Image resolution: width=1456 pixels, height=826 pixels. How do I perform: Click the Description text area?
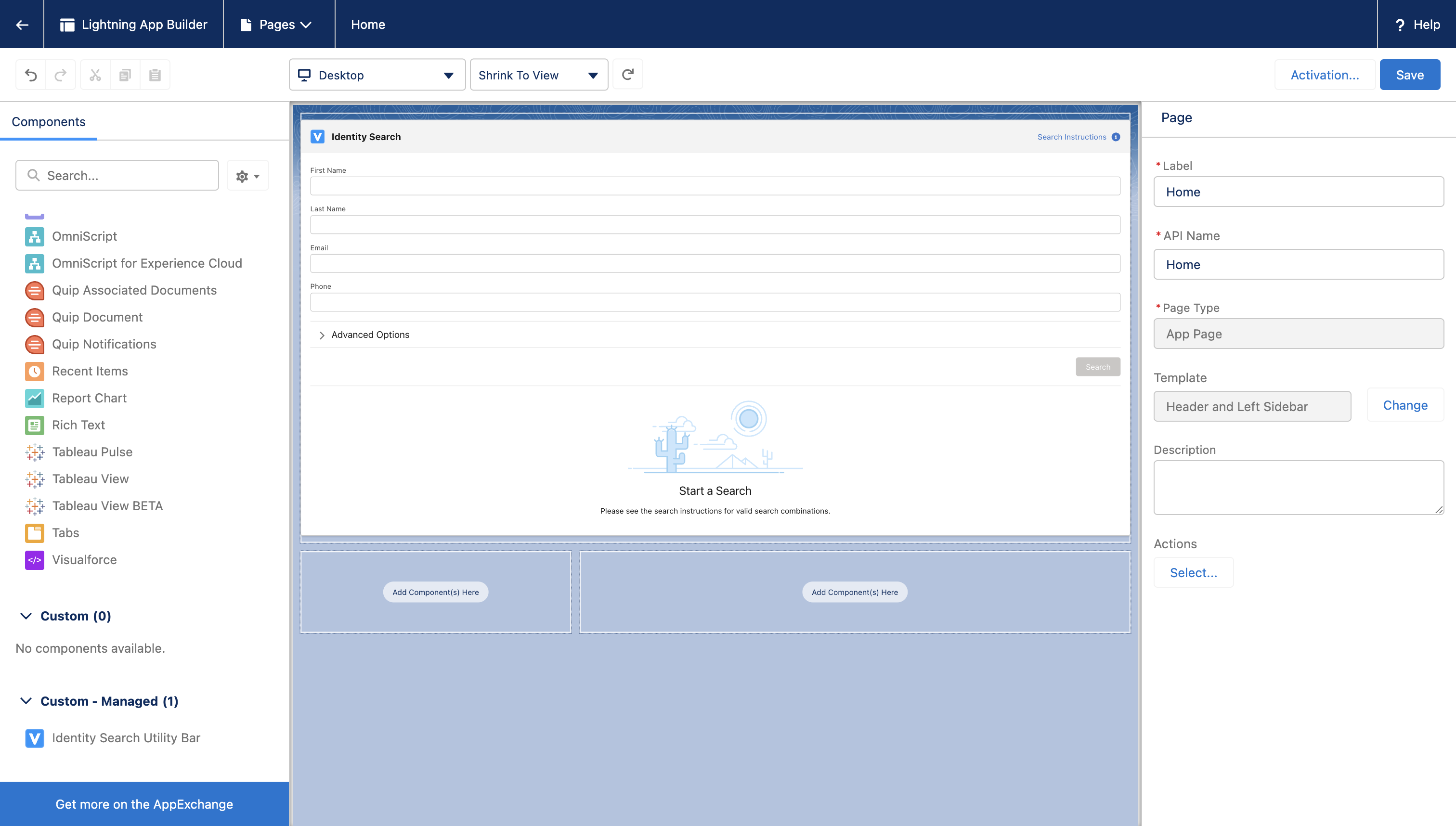tap(1298, 487)
